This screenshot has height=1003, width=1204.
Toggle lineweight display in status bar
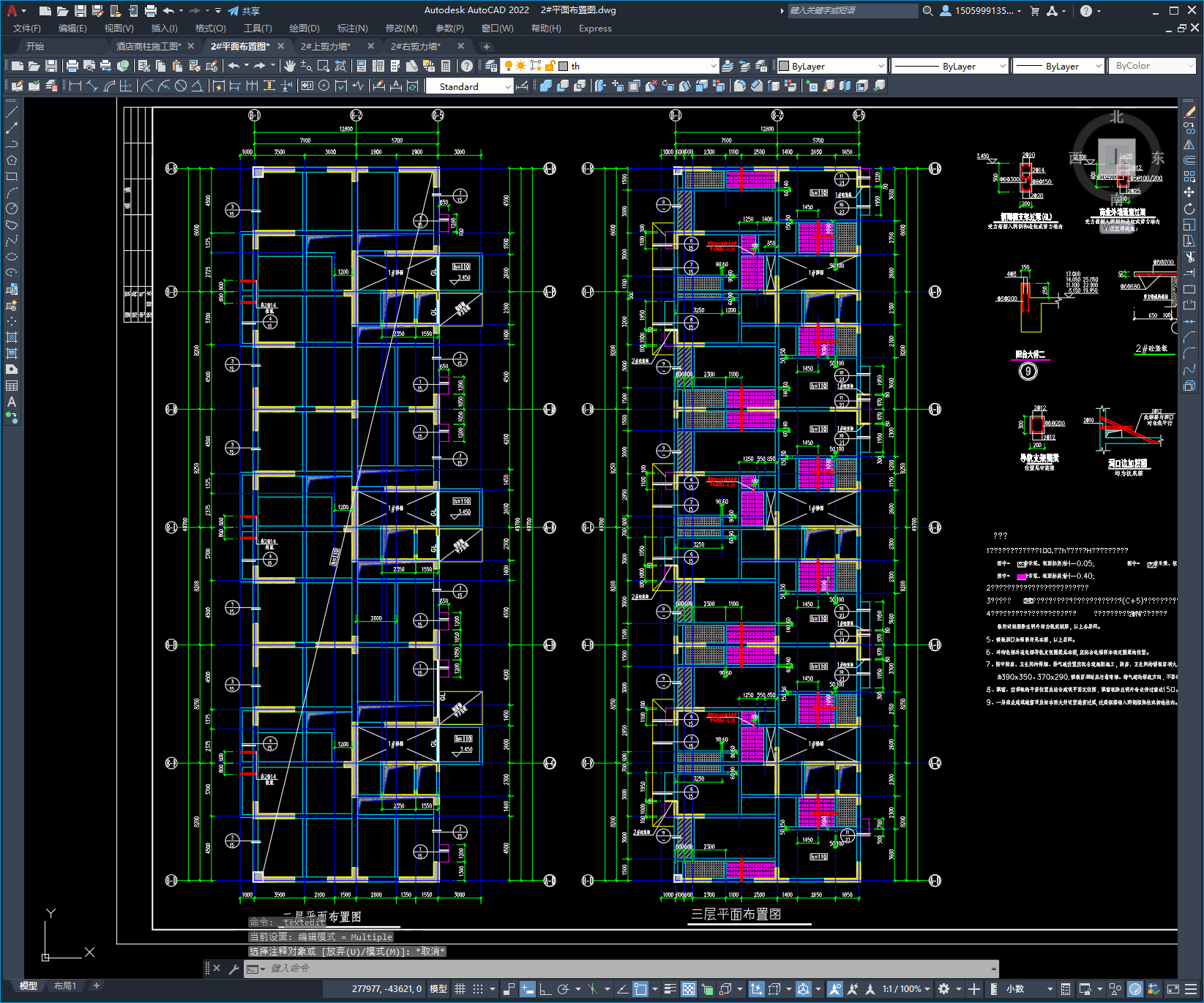(670, 989)
